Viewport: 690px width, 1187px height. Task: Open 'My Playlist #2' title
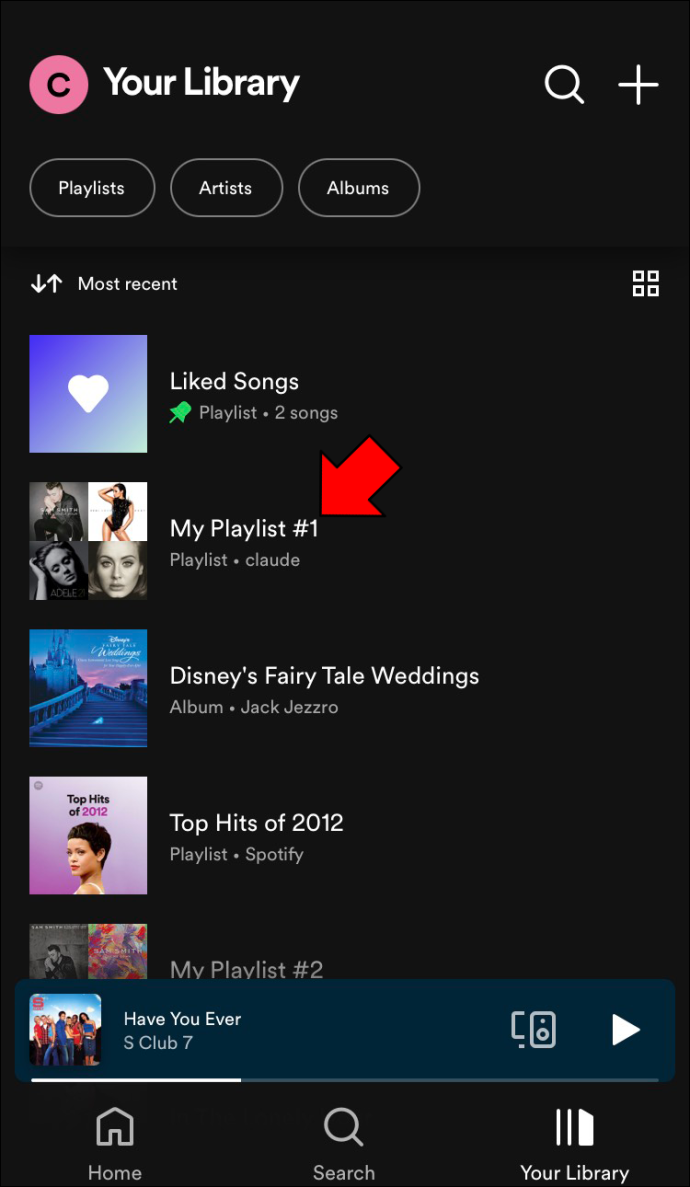246,969
